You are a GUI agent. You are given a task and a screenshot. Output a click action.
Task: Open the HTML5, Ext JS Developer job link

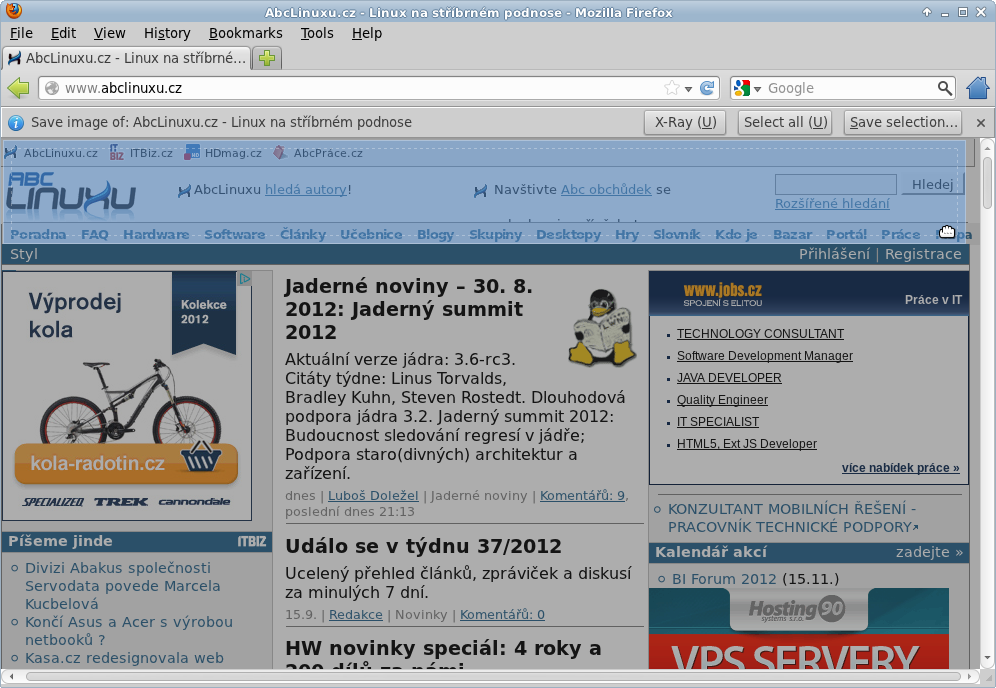[x=746, y=443]
